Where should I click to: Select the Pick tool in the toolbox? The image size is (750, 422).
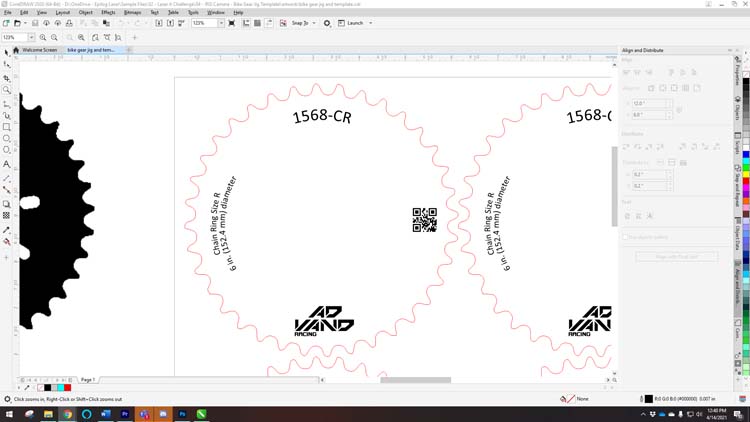click(x=6, y=52)
